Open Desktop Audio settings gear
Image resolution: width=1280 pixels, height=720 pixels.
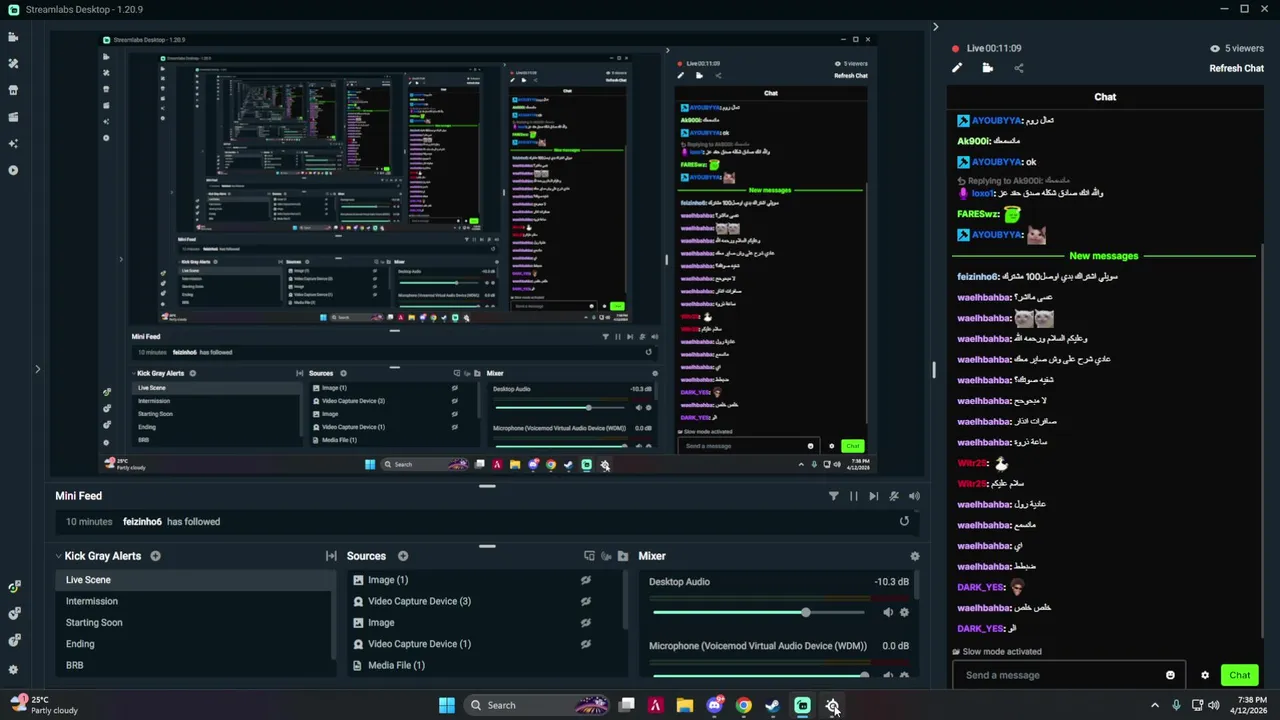pyautogui.click(x=904, y=612)
